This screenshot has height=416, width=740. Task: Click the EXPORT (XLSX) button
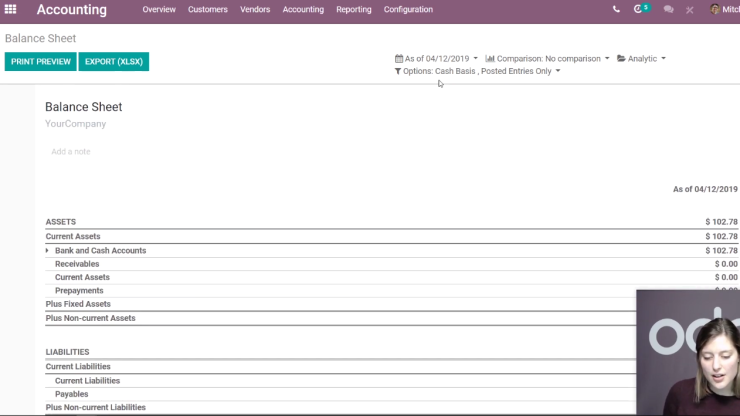[x=114, y=62]
